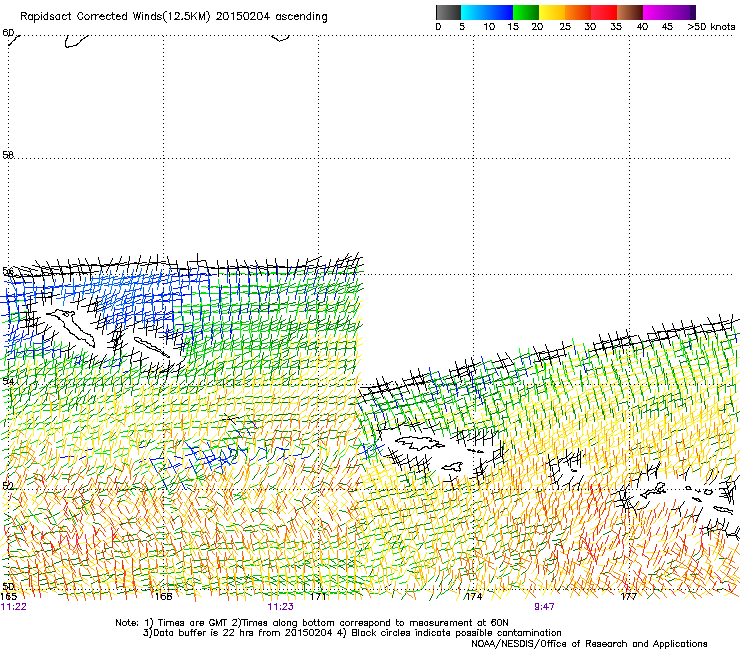The height and width of the screenshot is (650, 740).
Task: Click the orange 25-30 knots legend swatch
Action: (x=578, y=12)
